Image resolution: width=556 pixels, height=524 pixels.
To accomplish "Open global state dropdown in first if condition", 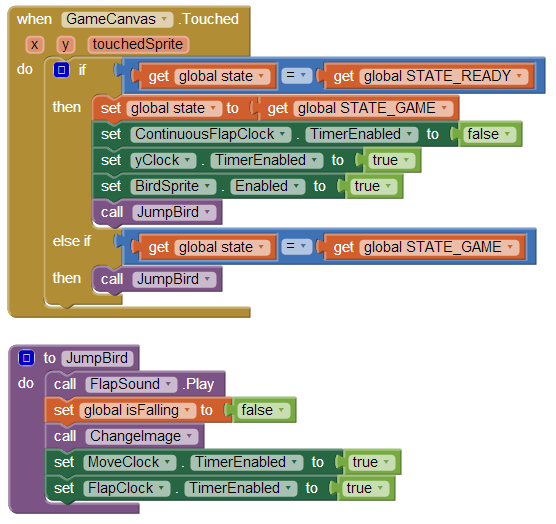I will (222, 76).
